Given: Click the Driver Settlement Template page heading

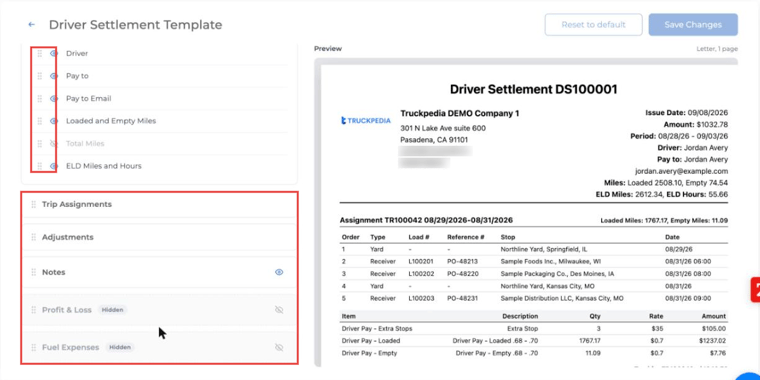Looking at the screenshot, I should coord(136,25).
